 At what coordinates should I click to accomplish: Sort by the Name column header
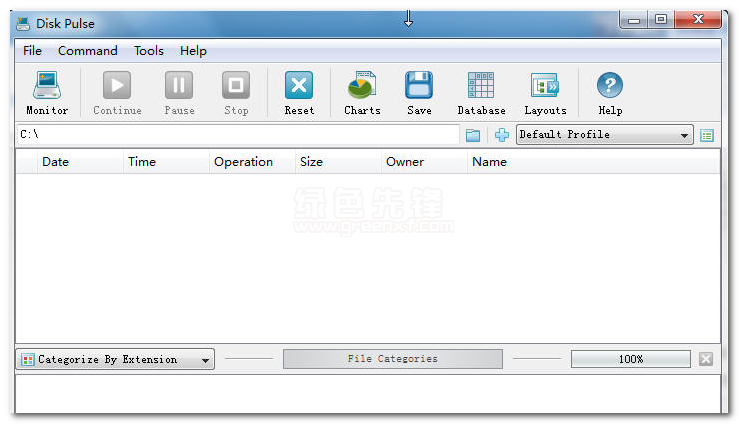(x=593, y=162)
